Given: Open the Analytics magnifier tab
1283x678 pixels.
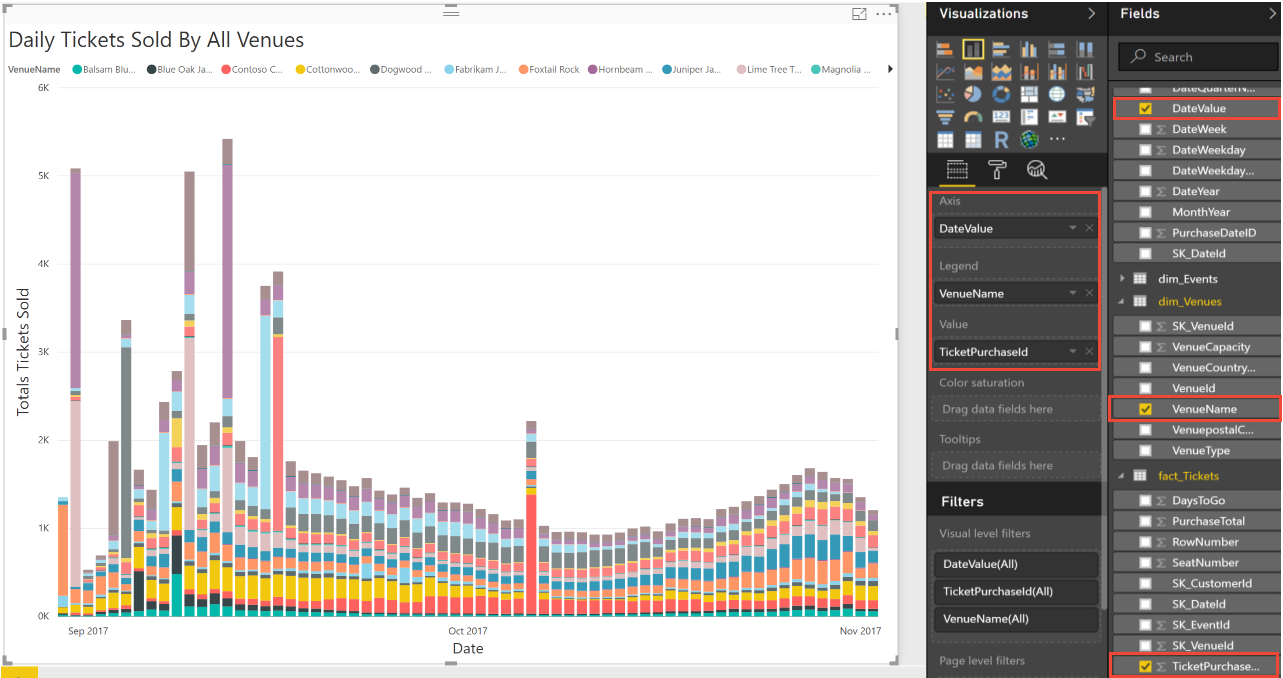Looking at the screenshot, I should coord(1037,169).
